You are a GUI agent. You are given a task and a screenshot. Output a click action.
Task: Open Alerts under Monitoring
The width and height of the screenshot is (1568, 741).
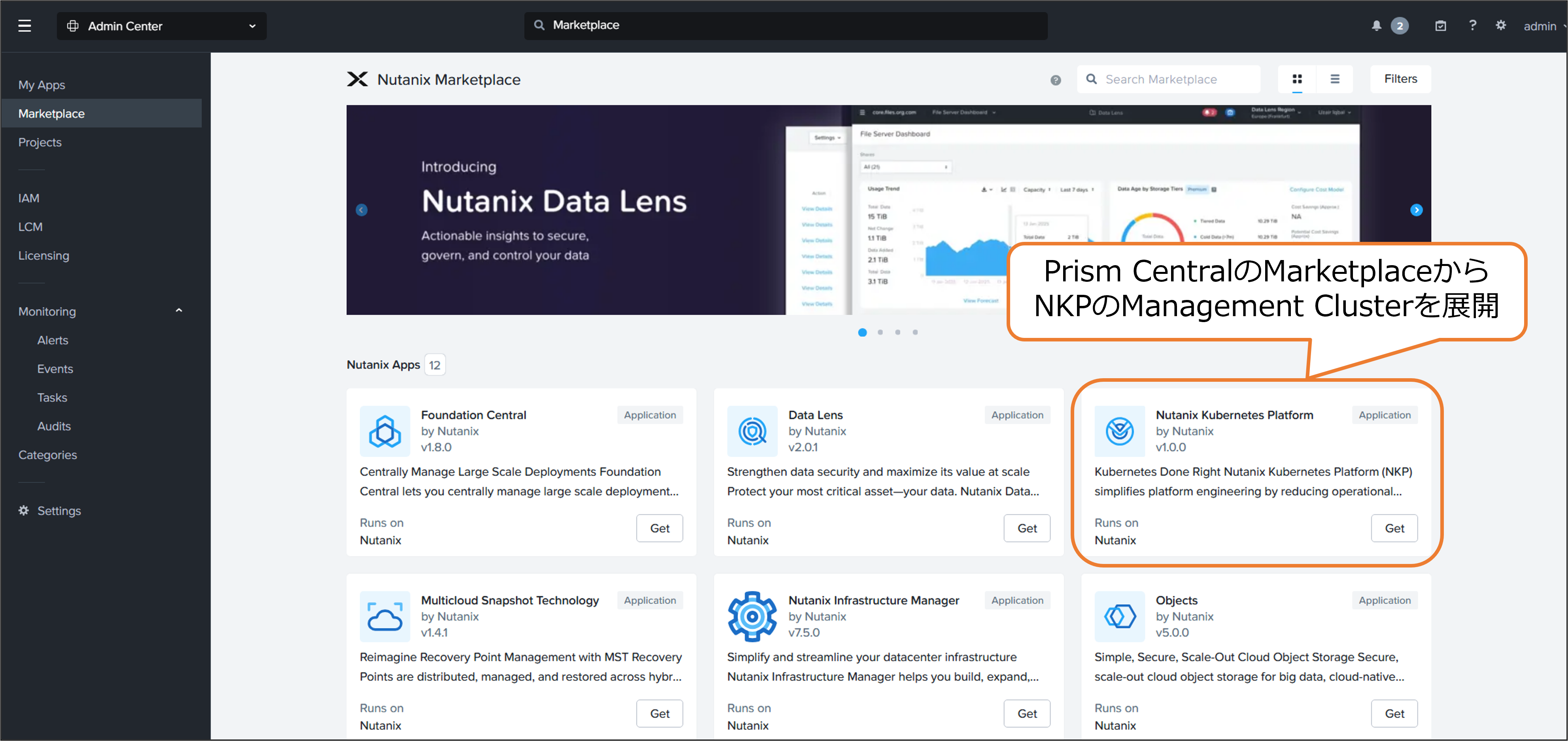coord(52,340)
